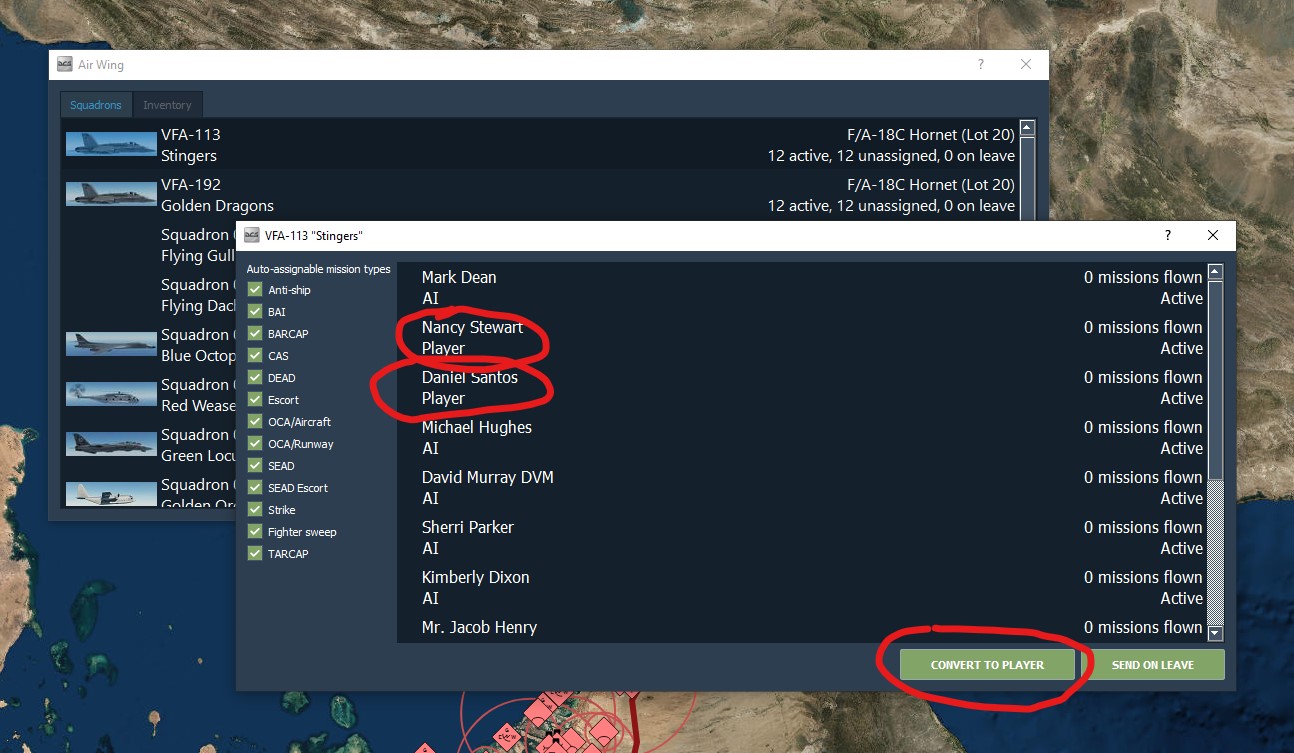Toggle the TARCAP checkbox
Screen dimensions: 1294x753
pyautogui.click(x=255, y=554)
